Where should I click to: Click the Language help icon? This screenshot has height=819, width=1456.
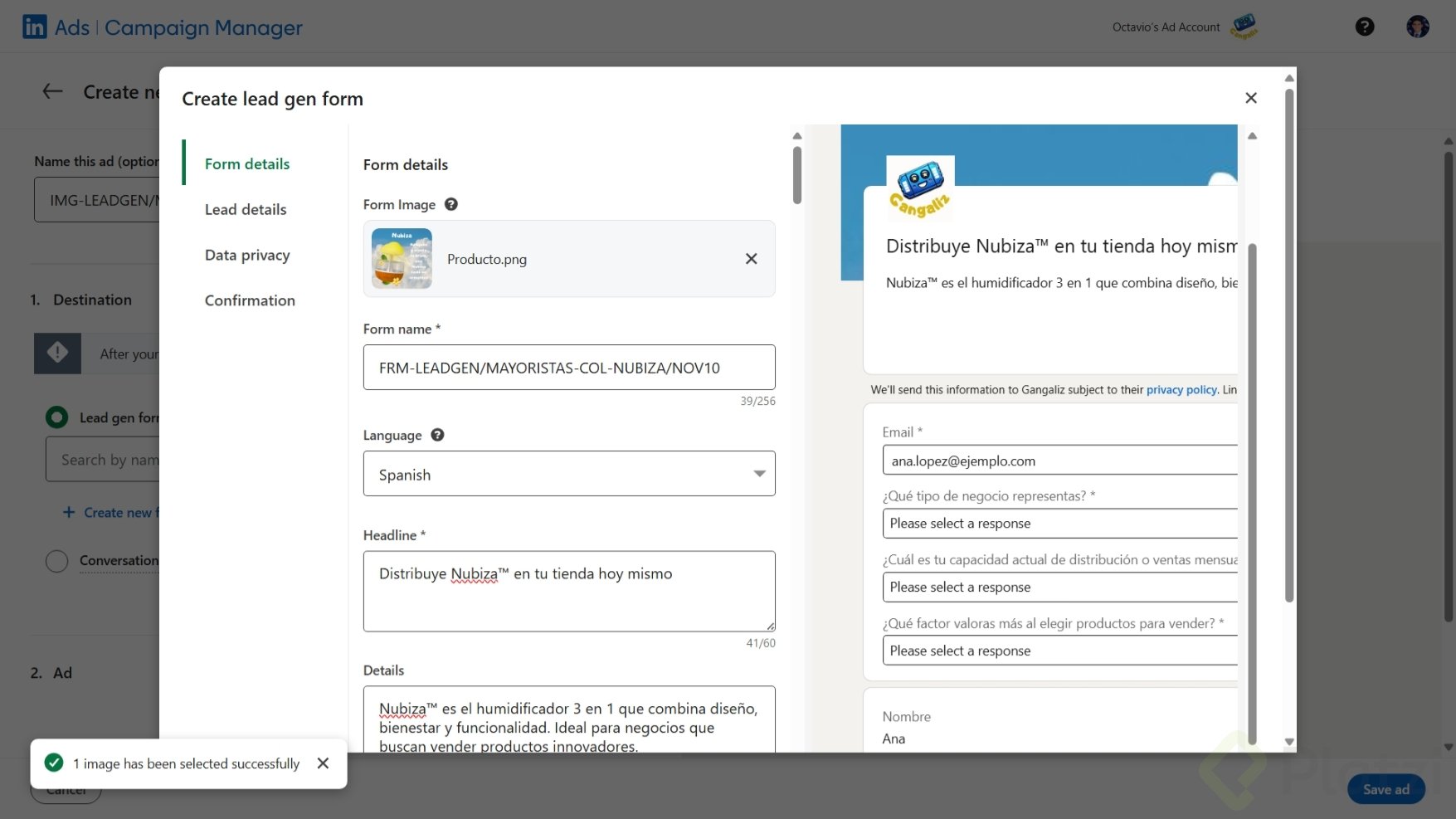(x=437, y=435)
